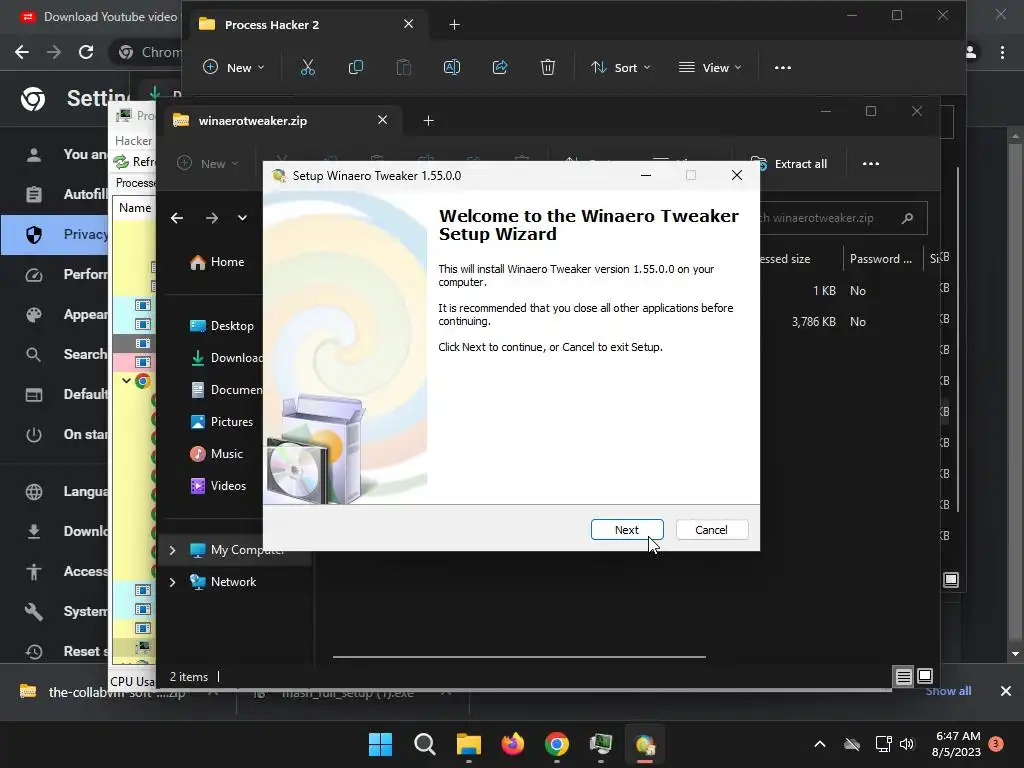Go back in the winaerotweaker.zip explorer
The image size is (1024, 768).
click(x=177, y=218)
